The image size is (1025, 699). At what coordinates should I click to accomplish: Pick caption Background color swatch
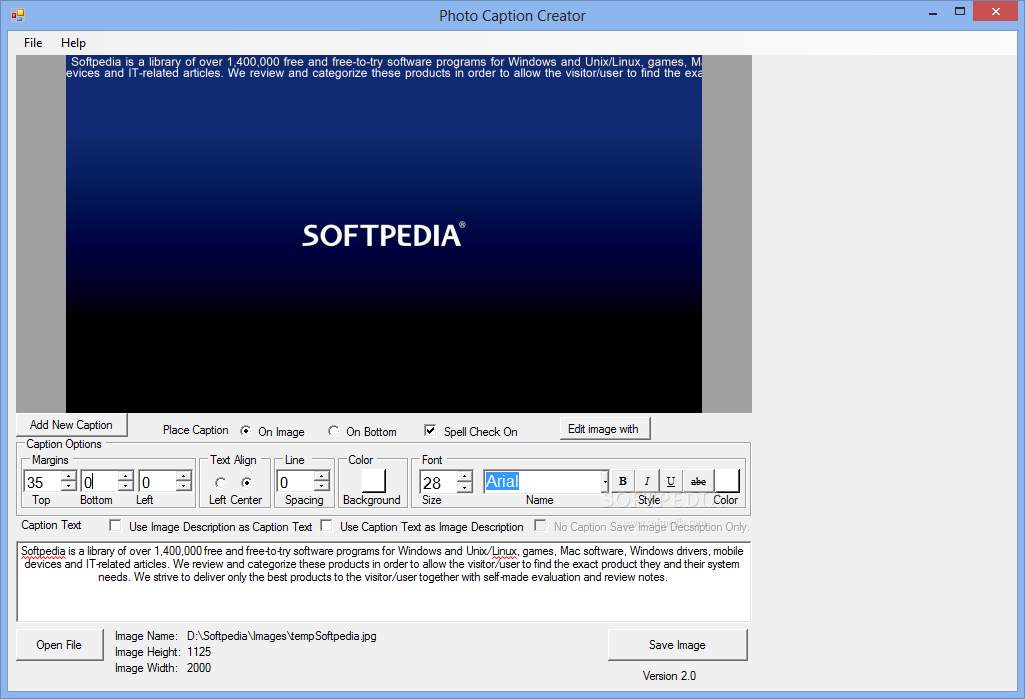[x=373, y=481]
